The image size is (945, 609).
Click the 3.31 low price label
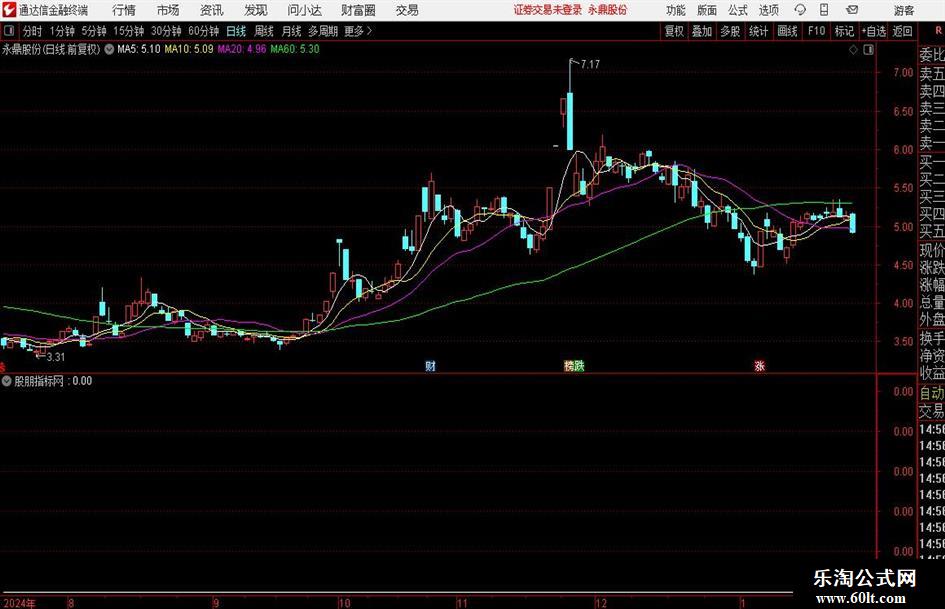click(x=55, y=357)
